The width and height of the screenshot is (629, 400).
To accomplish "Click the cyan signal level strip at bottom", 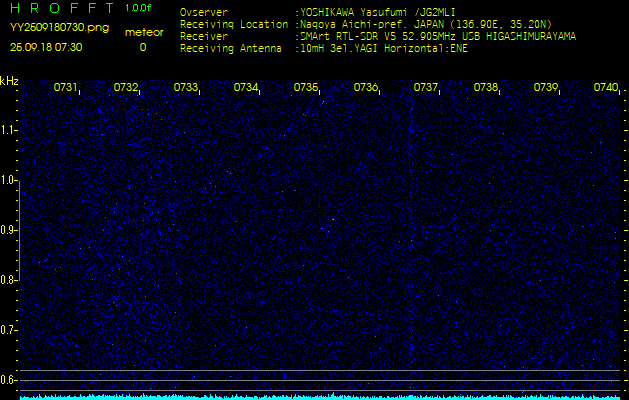I will 320,397.
